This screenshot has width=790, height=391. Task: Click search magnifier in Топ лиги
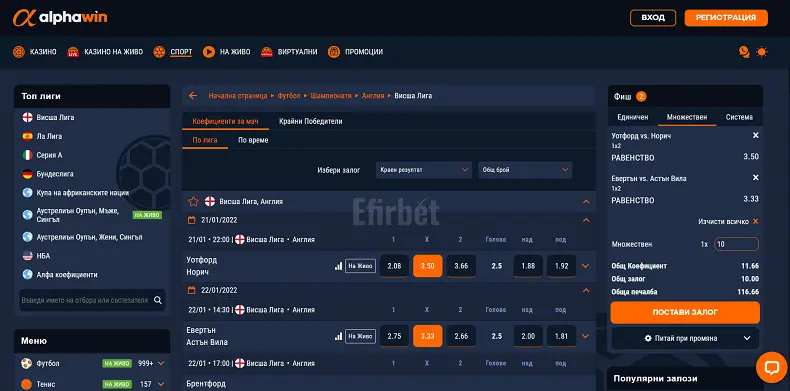click(x=158, y=300)
